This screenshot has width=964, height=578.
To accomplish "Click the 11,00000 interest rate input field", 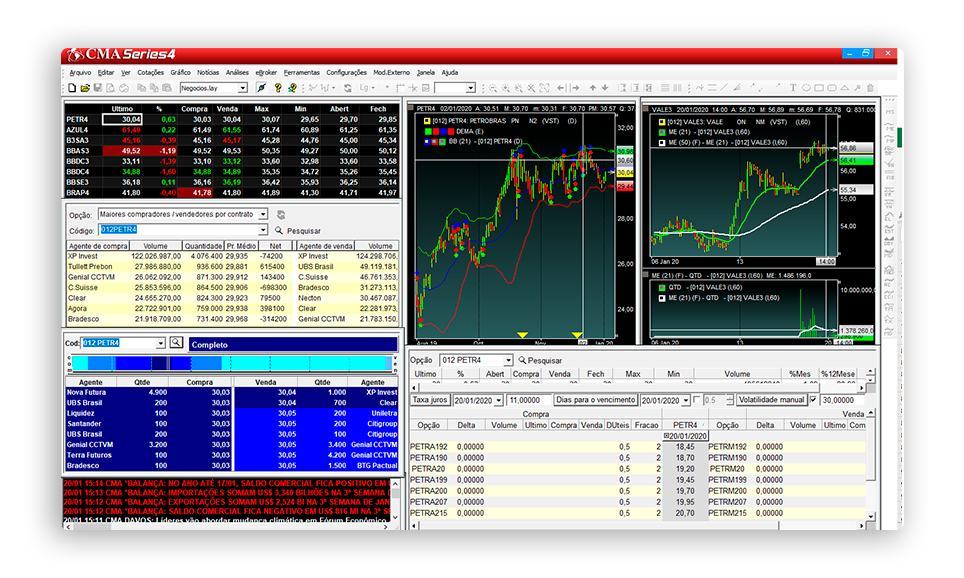I will coord(529,400).
